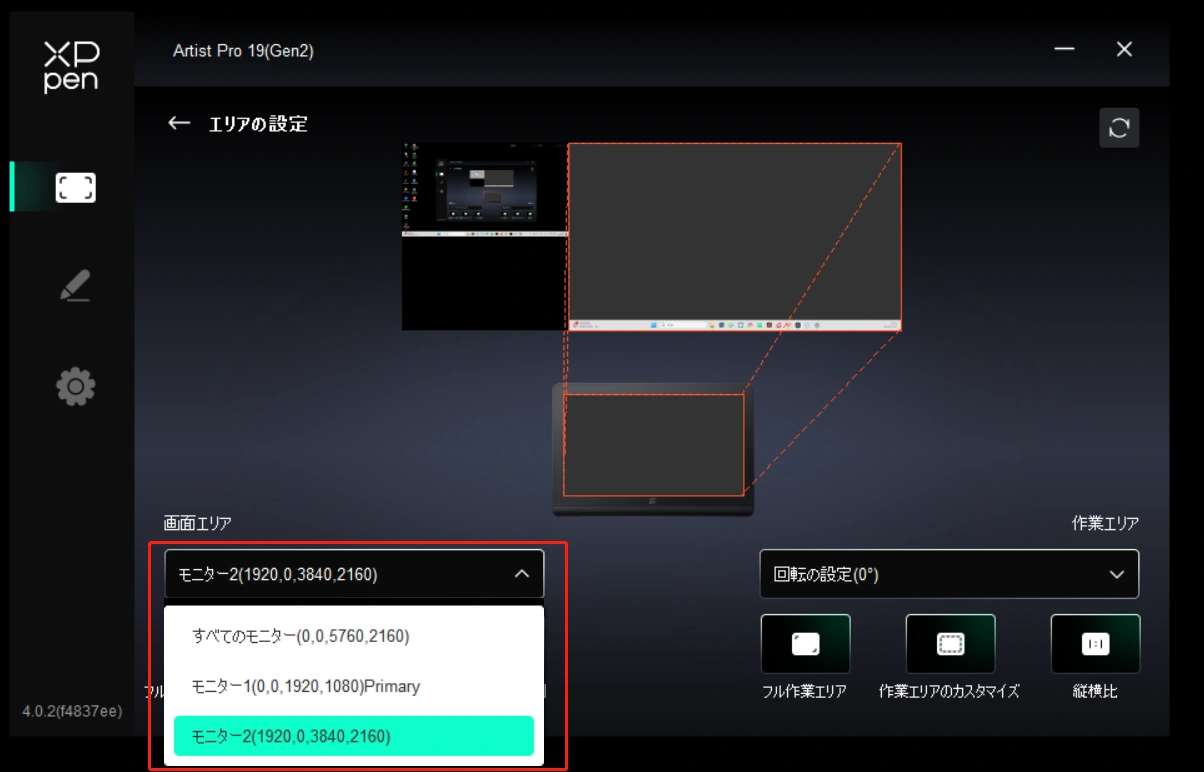Viewport: 1204px width, 772px height.
Task: Select the highlighted モニター2 list option
Action: (x=354, y=736)
